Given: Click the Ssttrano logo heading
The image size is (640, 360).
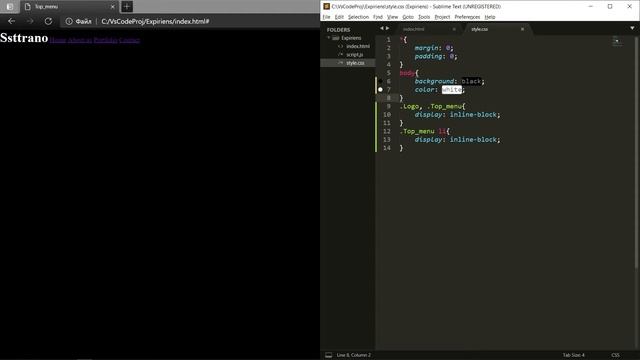Looking at the screenshot, I should click(24, 38).
